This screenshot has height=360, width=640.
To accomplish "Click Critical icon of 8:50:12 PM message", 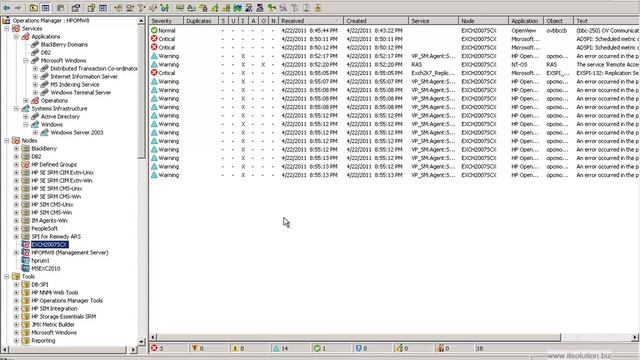I will click(x=154, y=47).
